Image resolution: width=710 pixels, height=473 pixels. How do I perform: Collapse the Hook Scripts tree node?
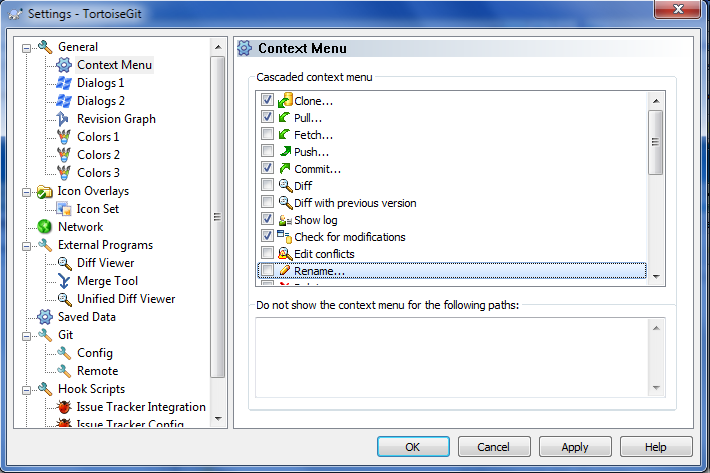tap(27, 390)
